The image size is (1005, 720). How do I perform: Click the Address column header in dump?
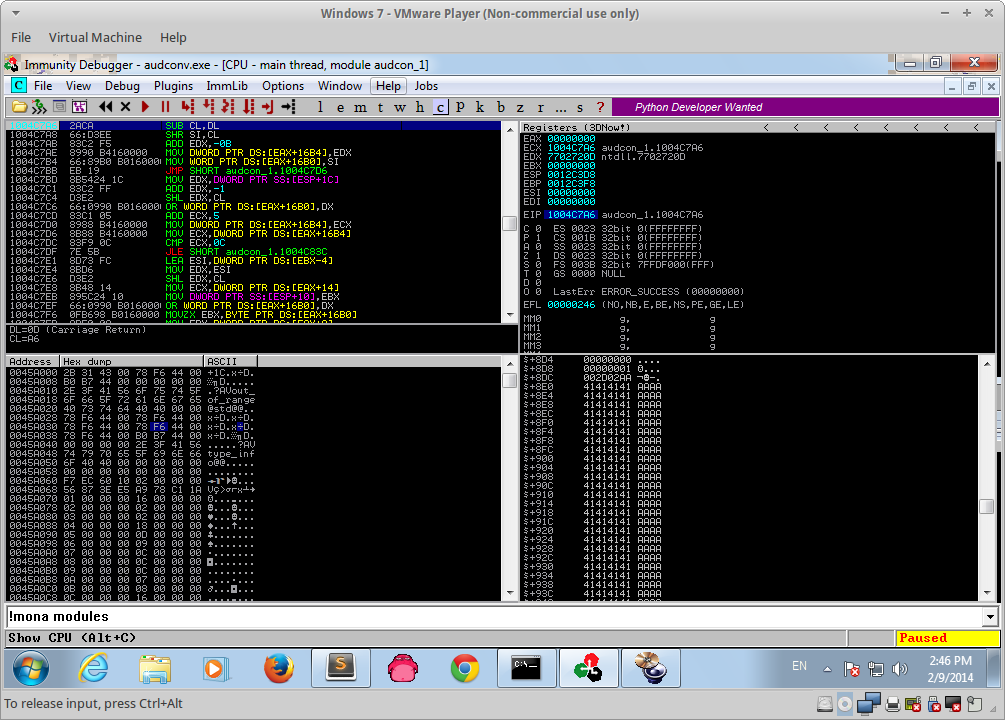tap(33, 362)
